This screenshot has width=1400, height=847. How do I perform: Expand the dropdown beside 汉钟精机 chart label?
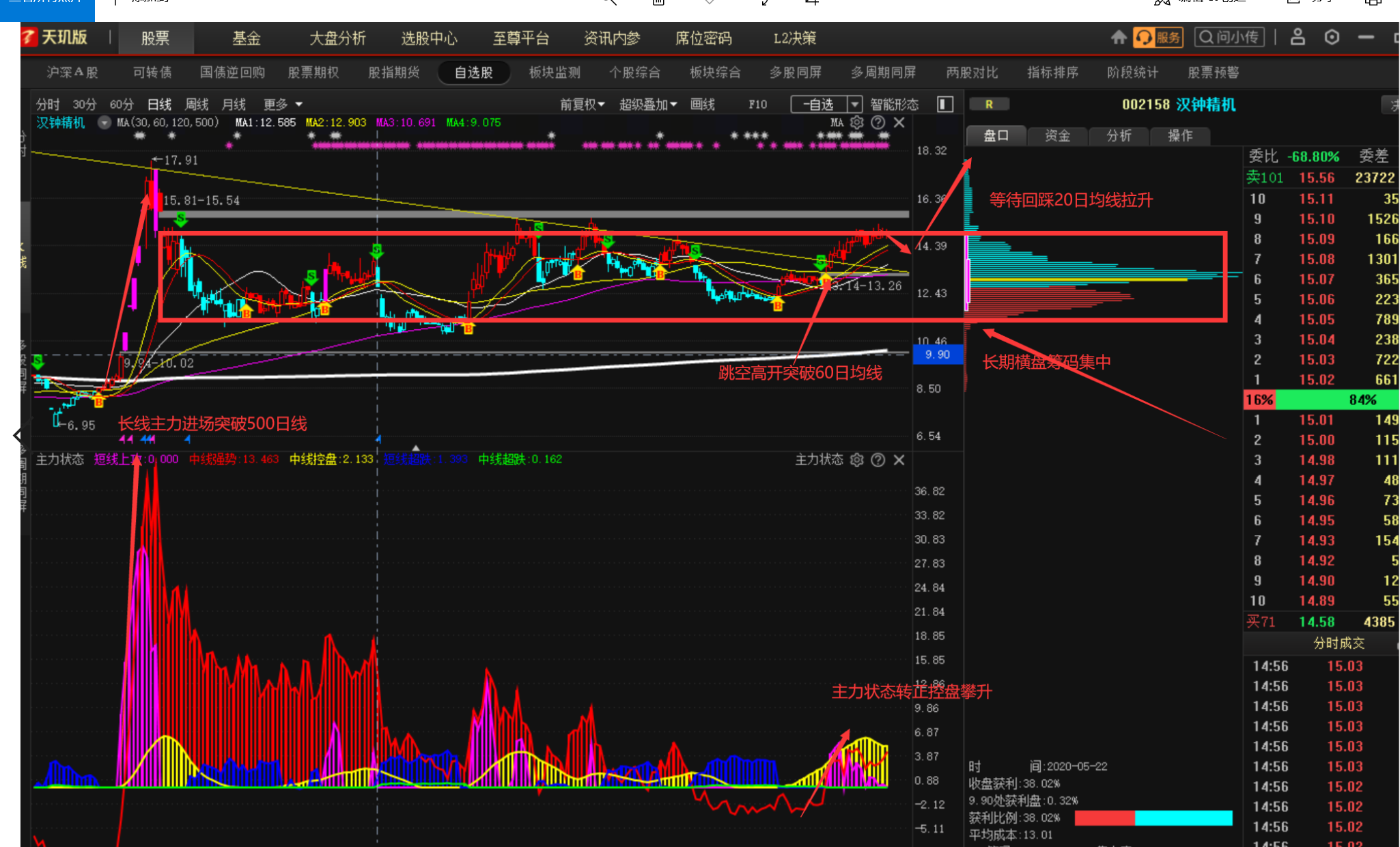pos(104,122)
